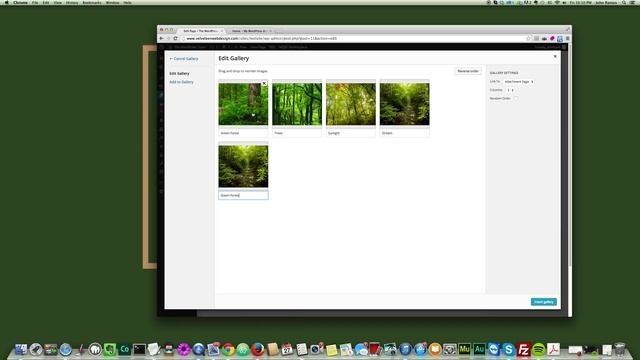This screenshot has width=640, height=360.
Task: Select the Green Forest thumbnail in first row
Action: (243, 104)
